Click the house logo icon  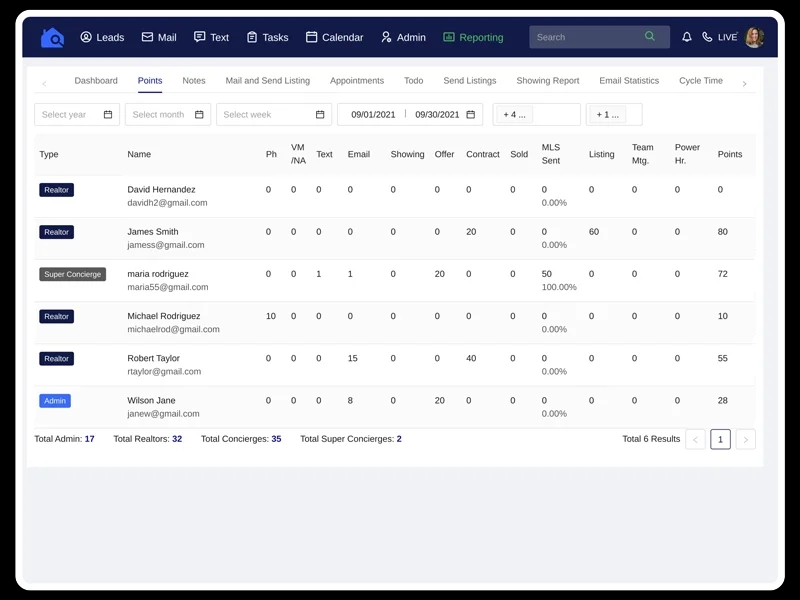[52, 38]
